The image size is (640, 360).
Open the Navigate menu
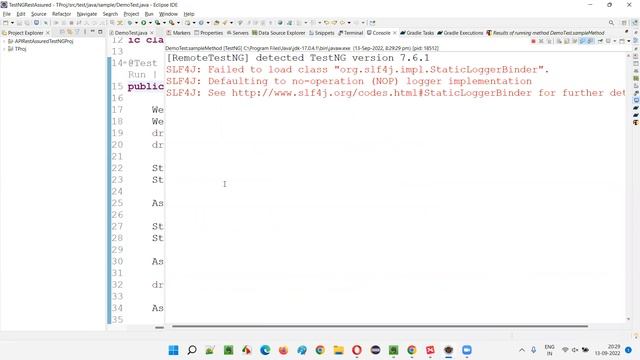click(x=87, y=14)
